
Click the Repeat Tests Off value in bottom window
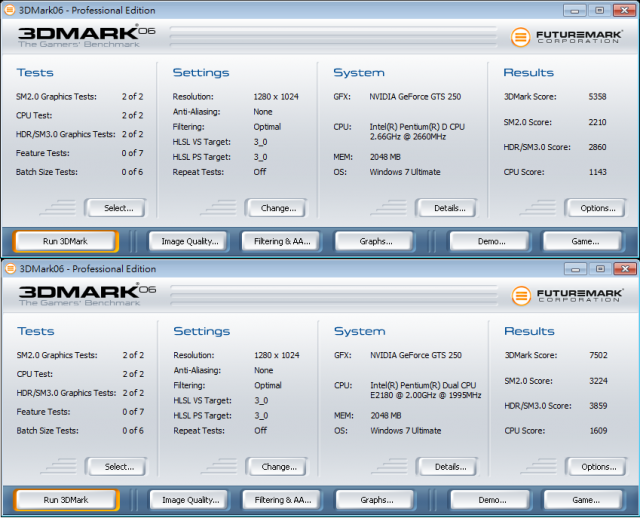coord(260,431)
